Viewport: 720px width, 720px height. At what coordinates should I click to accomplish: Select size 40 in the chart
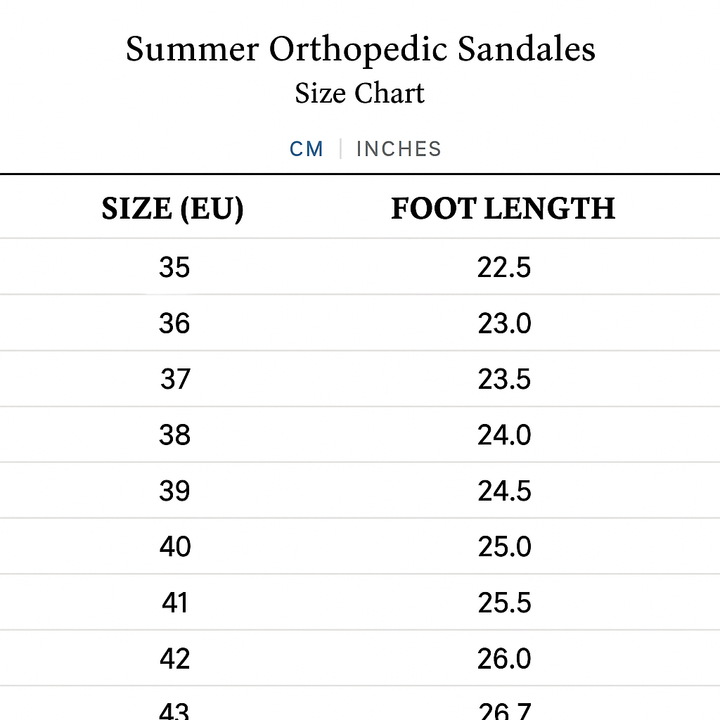pyautogui.click(x=174, y=548)
